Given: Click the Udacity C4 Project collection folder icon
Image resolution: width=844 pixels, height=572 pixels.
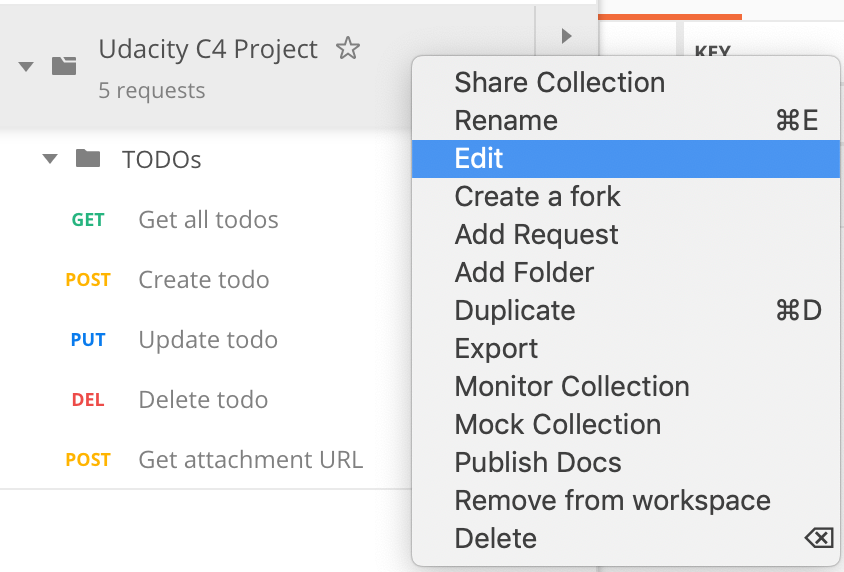Looking at the screenshot, I should pos(64,66).
